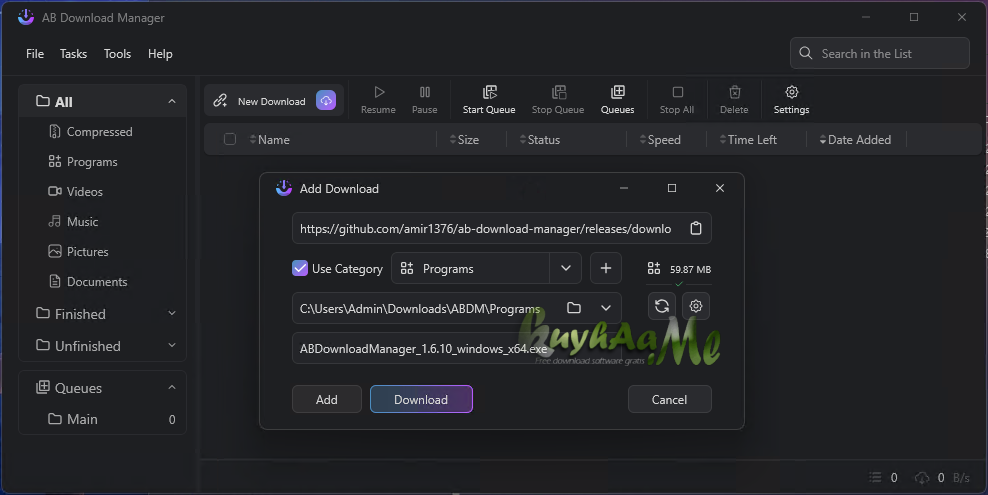
Task: Sort list by Name column
Action: (x=270, y=140)
